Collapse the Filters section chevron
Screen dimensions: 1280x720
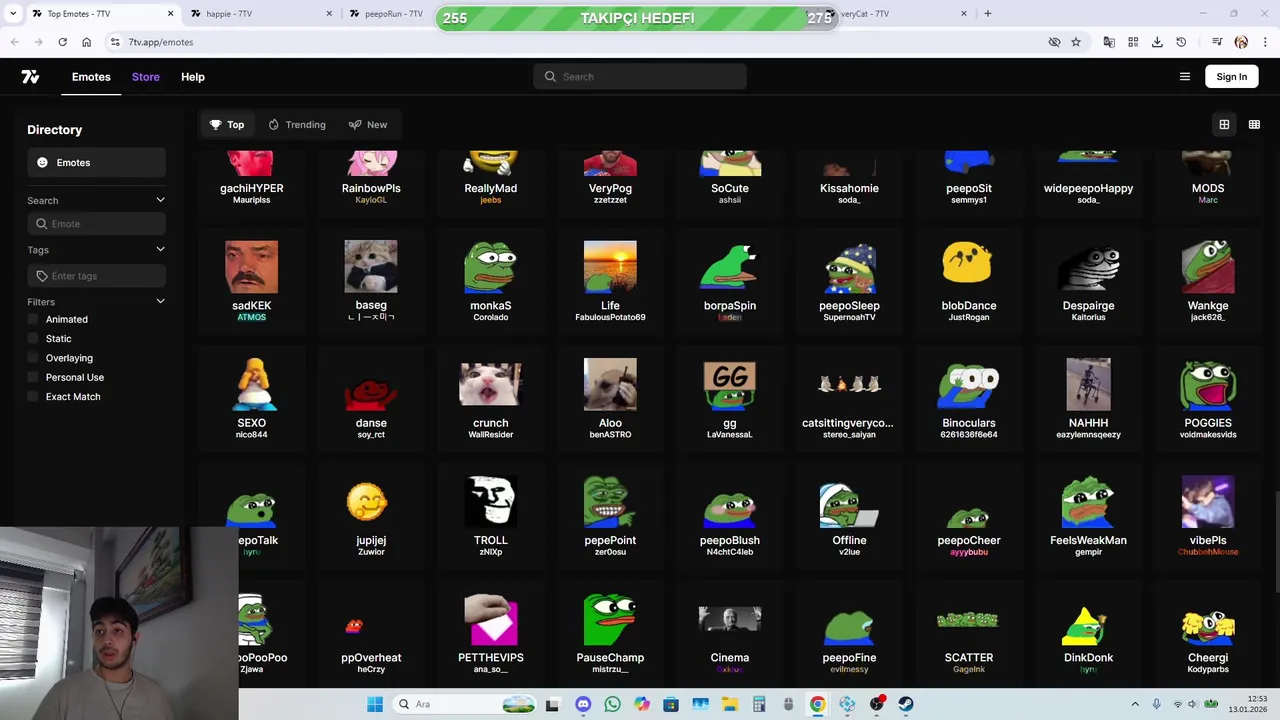coord(160,301)
